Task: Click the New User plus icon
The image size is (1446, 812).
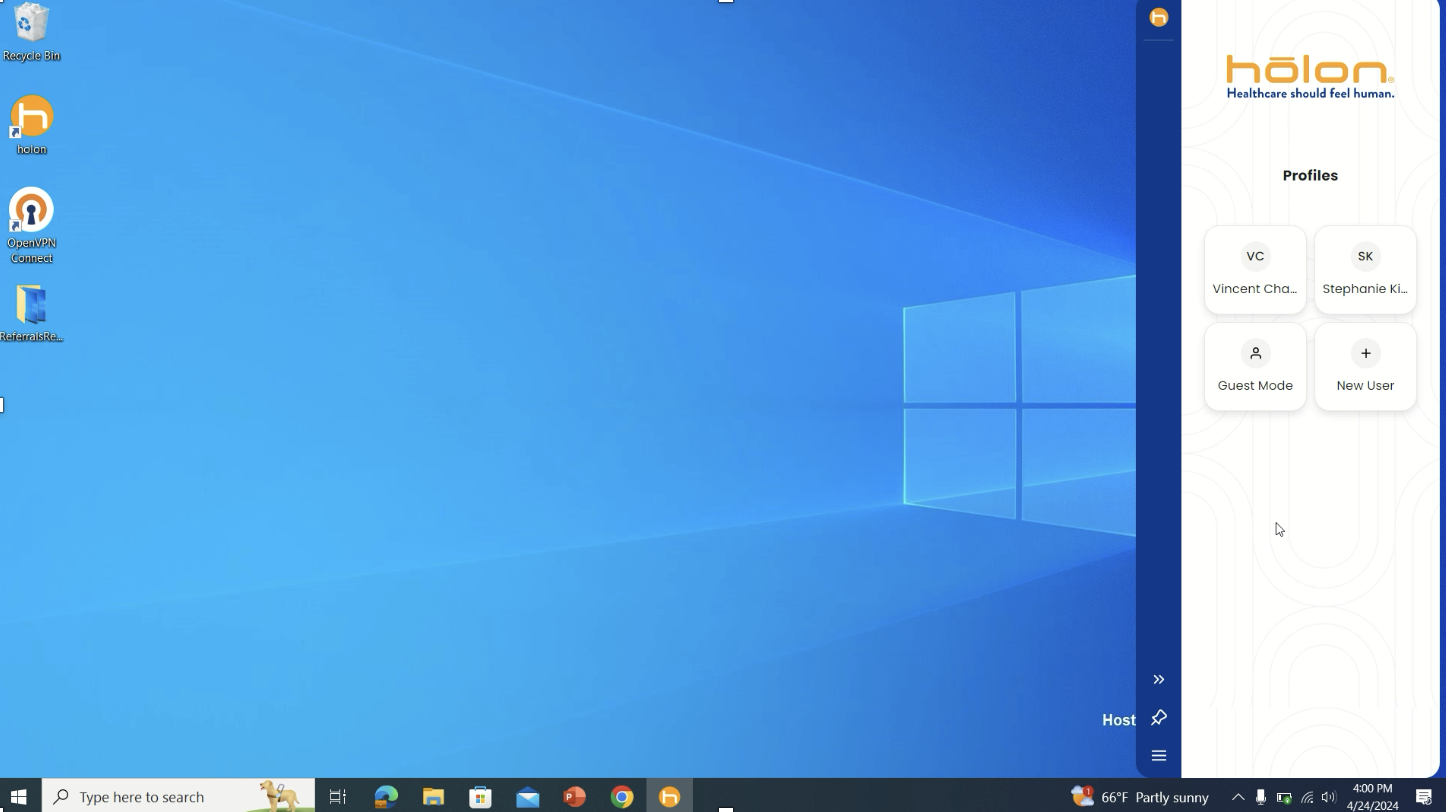Action: [1365, 353]
